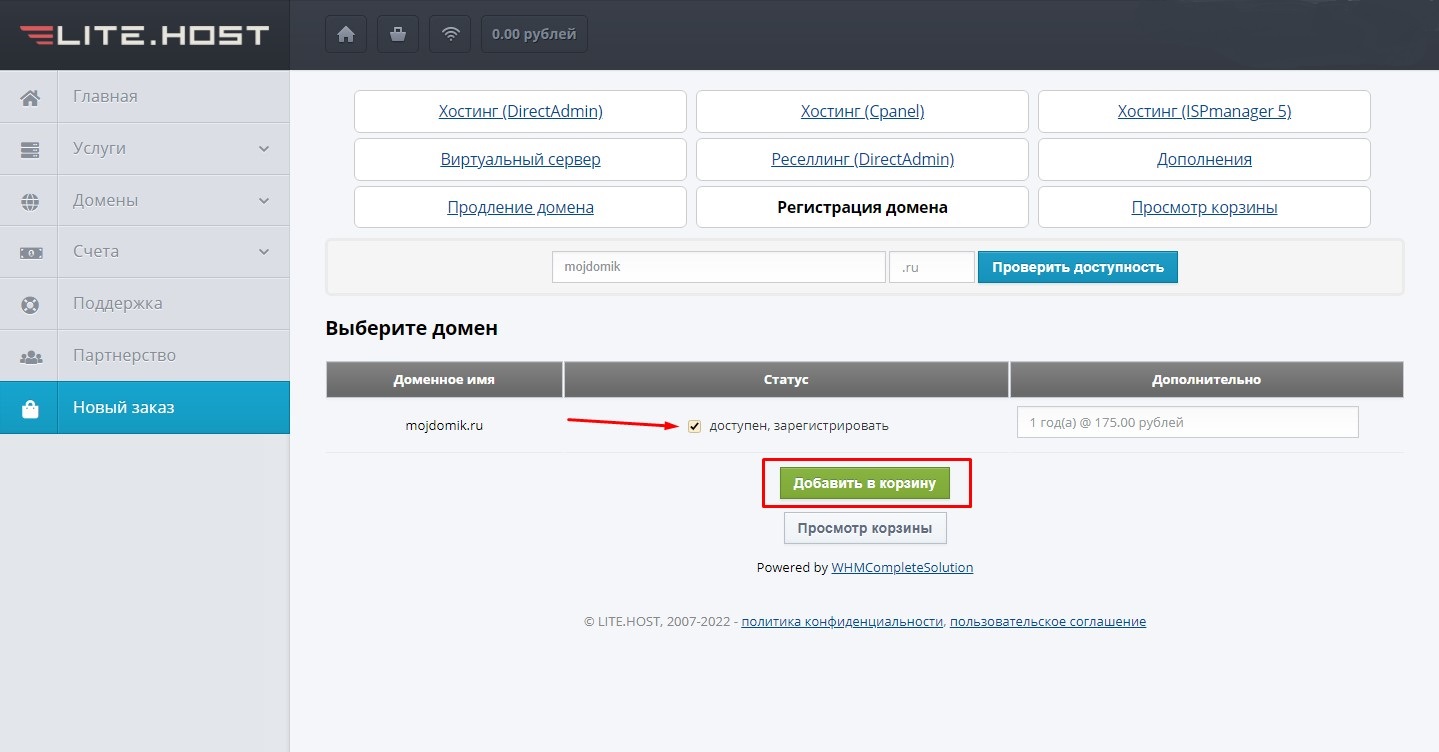
Task: Open the Хостинг (Cpanel) category
Action: point(862,111)
